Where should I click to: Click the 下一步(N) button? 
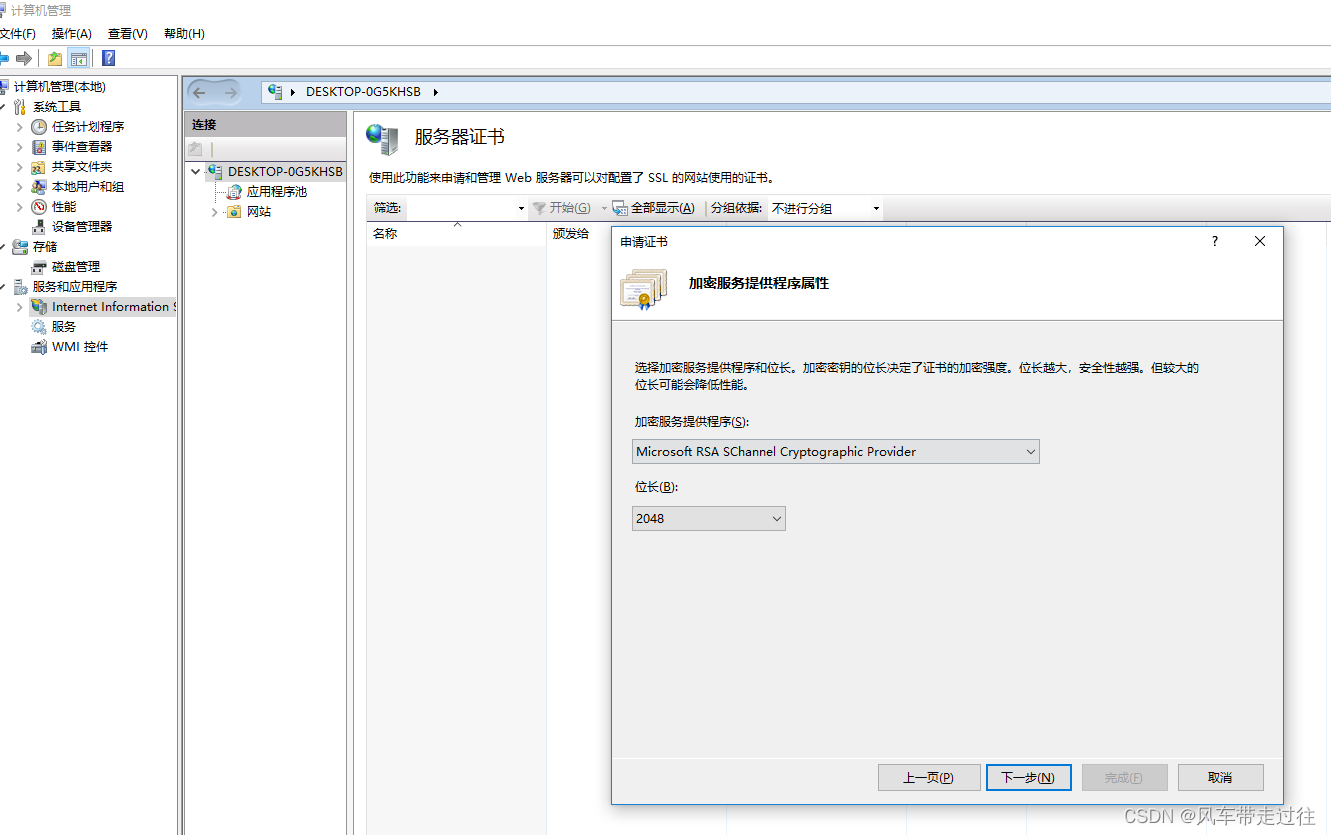pos(1029,777)
